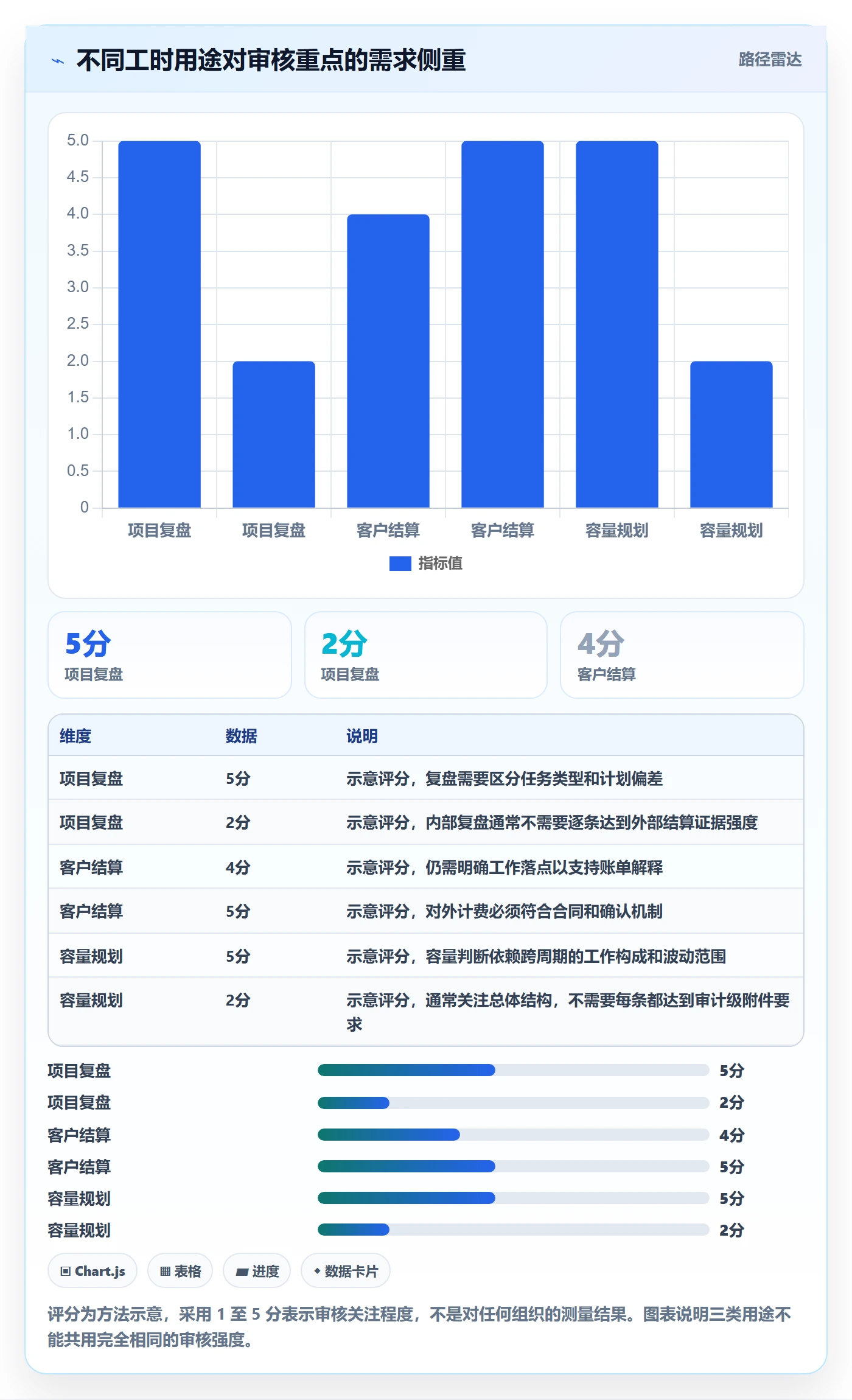This screenshot has width=852, height=1400.
Task: Click the text 示意评分，容量判断依赖跨周期的工作构成和波动范围
Action: pyautogui.click(x=536, y=957)
